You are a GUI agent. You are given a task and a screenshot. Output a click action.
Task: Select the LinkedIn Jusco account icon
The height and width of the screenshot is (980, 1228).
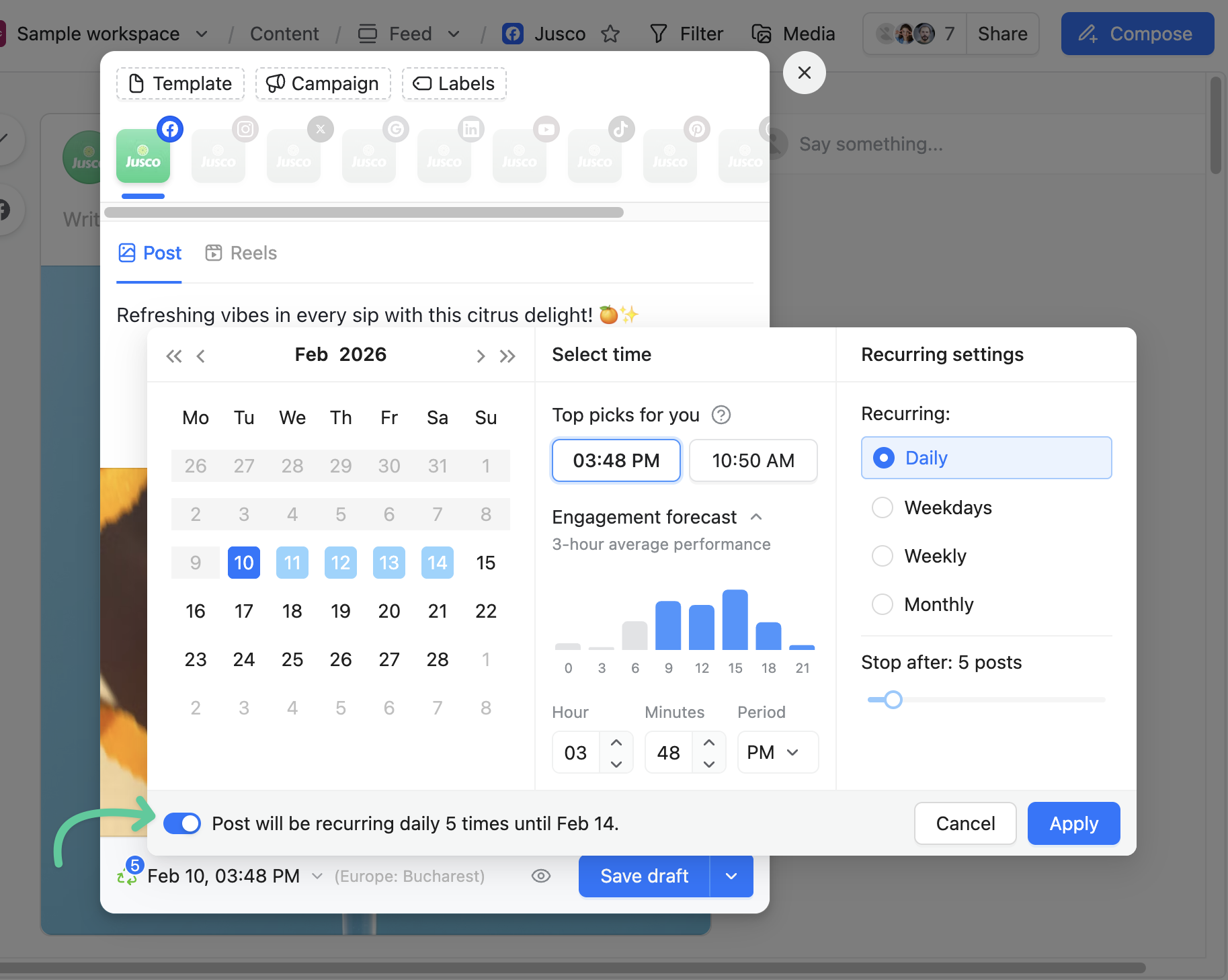[444, 157]
